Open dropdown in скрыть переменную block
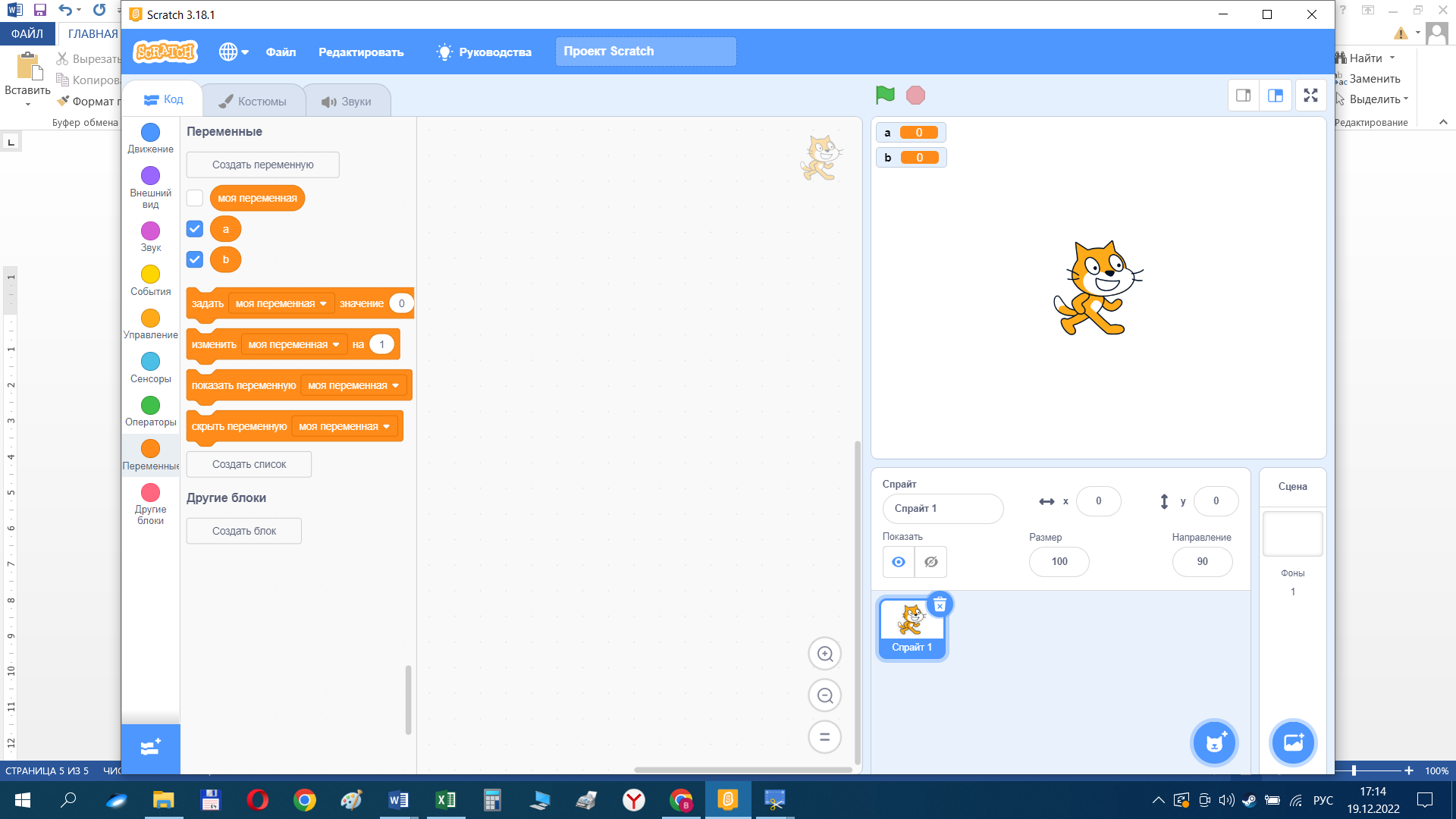This screenshot has width=1456, height=819. pyautogui.click(x=344, y=426)
